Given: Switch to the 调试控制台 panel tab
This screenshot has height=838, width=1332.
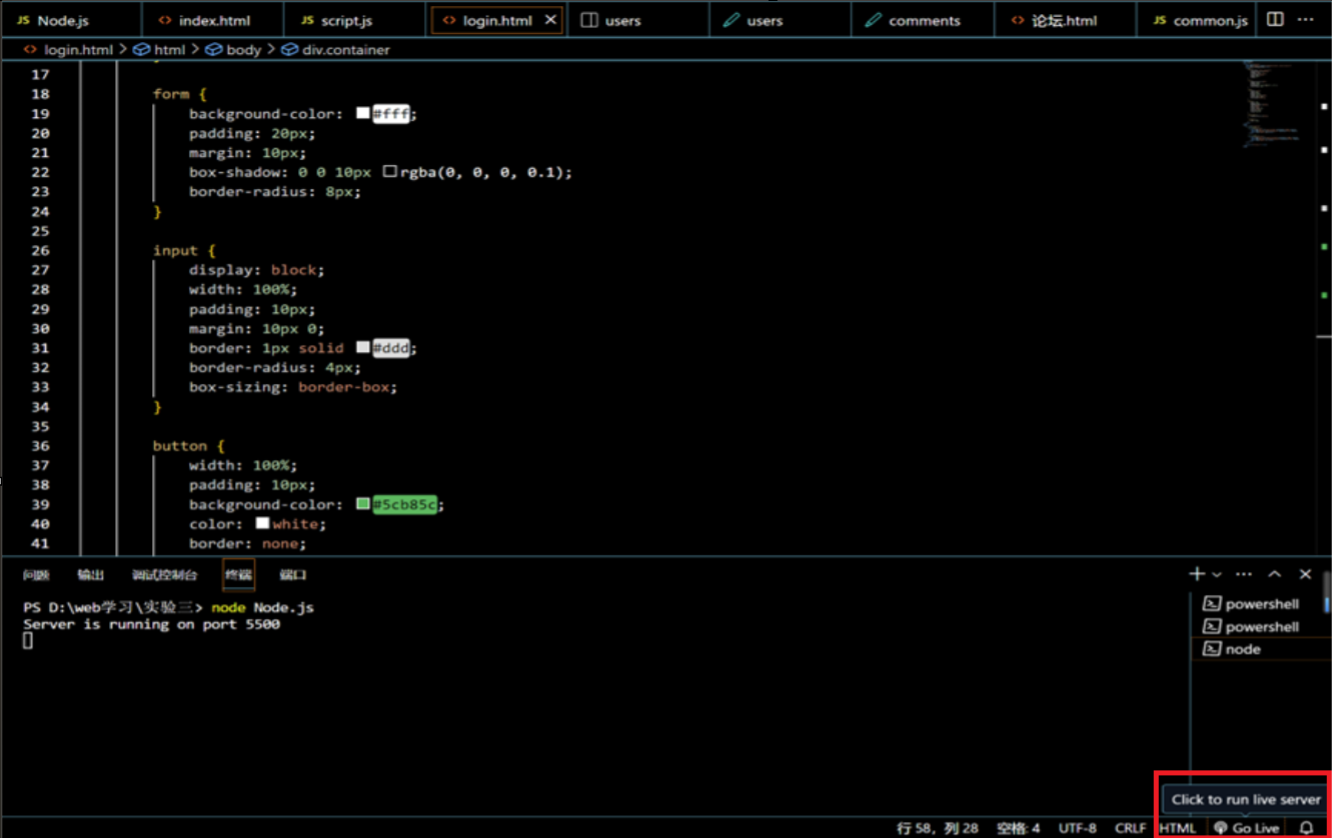Looking at the screenshot, I should [164, 575].
